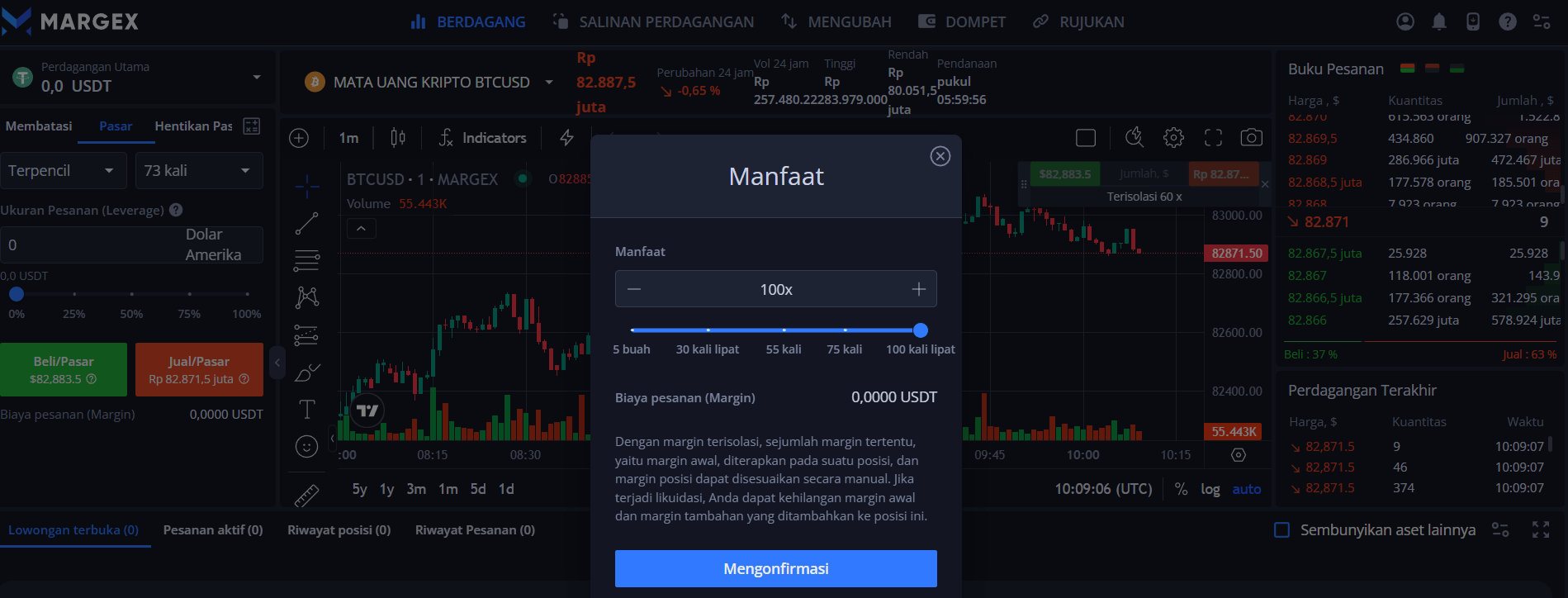Viewport: 1568px width, 598px height.
Task: Set leverage slider to 55 kali
Action: click(x=784, y=330)
